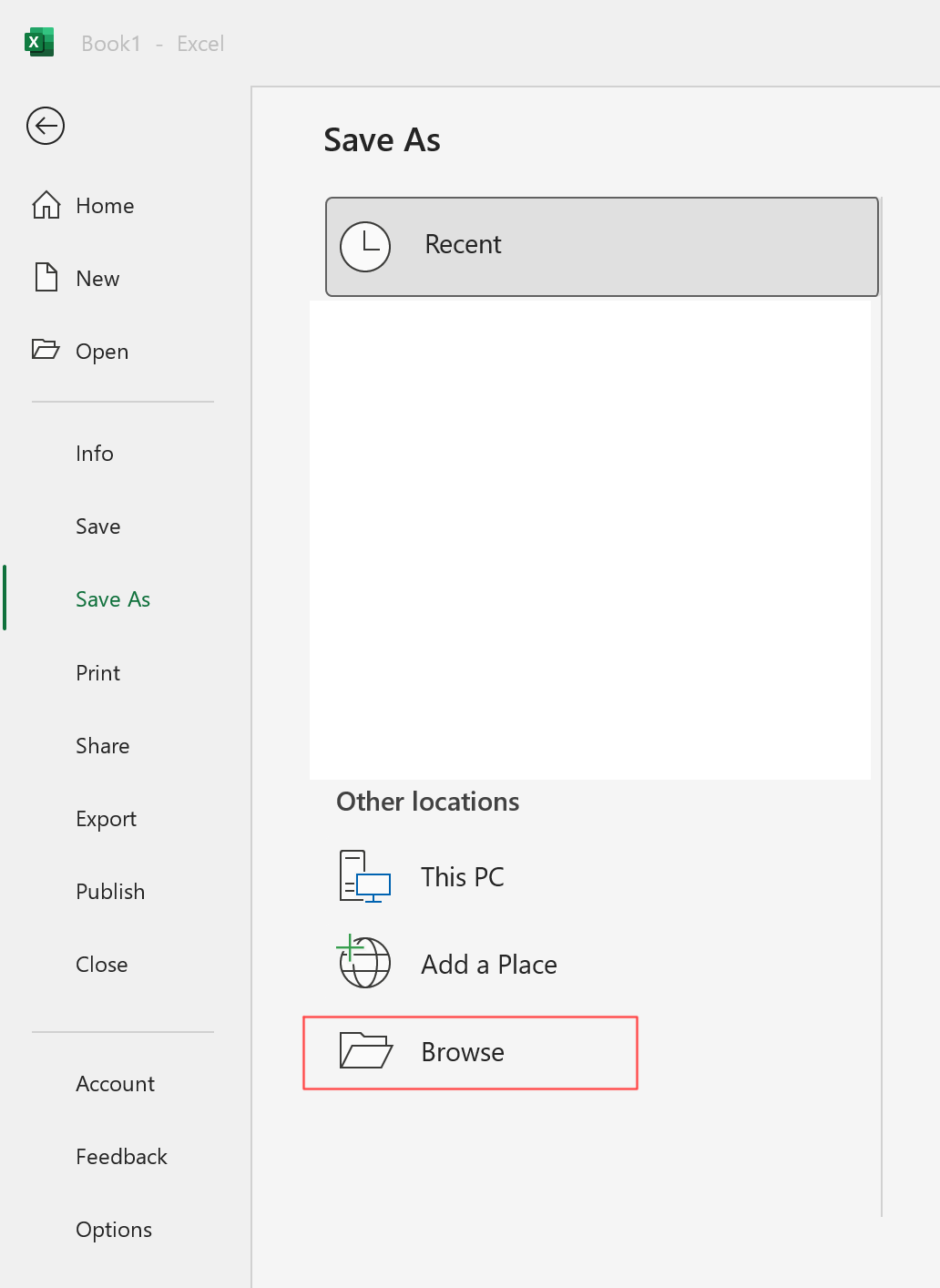Click the Open folder icon in sidebar

[x=46, y=349]
